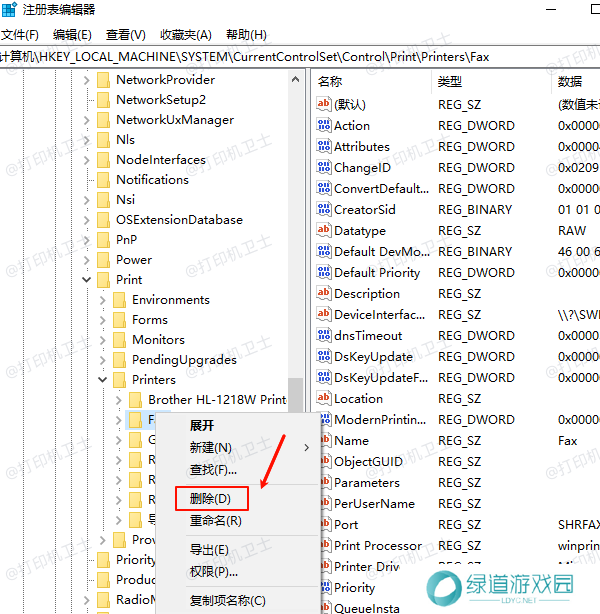Expand the NodeInterfaces key
This screenshot has width=600, height=614.
coord(87,160)
